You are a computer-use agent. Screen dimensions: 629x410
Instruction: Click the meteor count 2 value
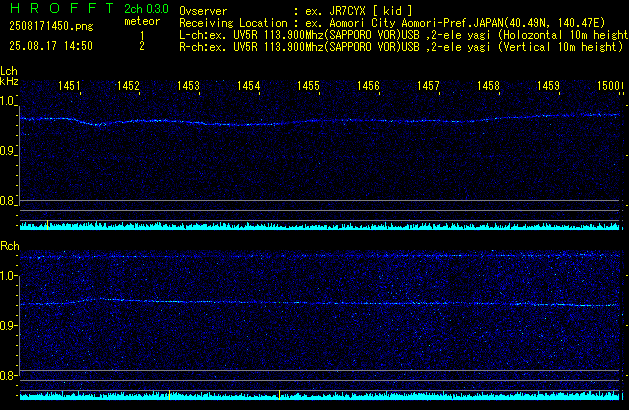click(x=142, y=46)
